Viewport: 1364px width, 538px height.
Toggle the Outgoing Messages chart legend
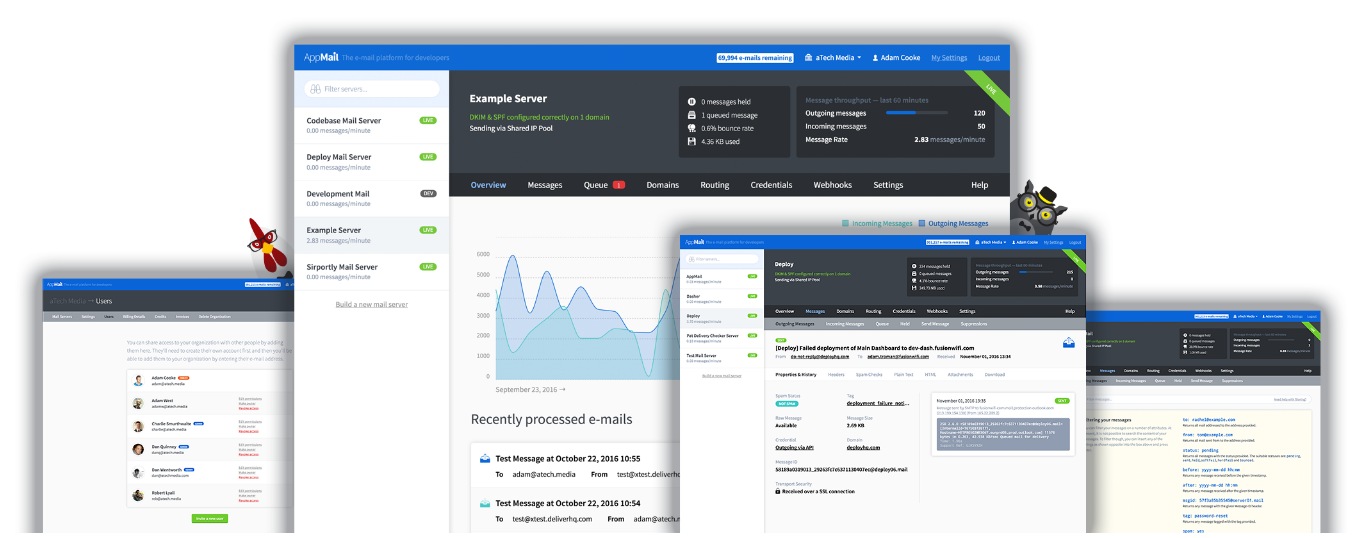click(954, 224)
